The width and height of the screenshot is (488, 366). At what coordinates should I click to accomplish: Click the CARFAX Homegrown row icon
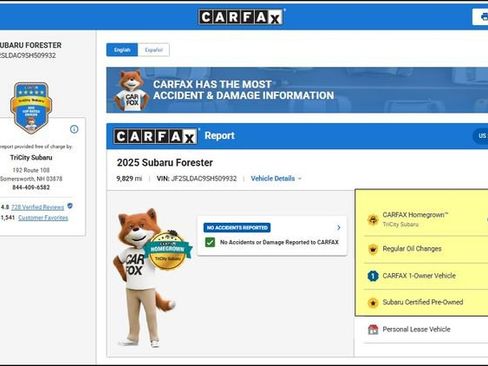[373, 219]
